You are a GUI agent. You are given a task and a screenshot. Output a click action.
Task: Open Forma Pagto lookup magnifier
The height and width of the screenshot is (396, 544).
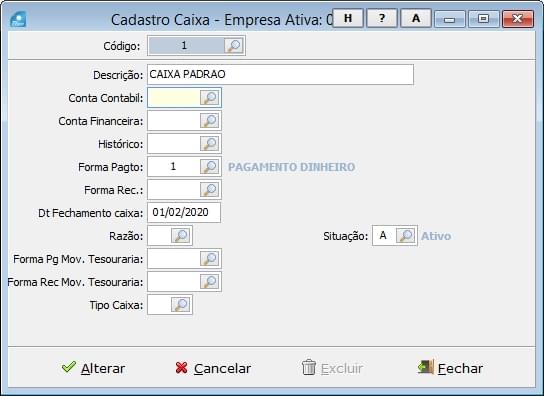210,167
